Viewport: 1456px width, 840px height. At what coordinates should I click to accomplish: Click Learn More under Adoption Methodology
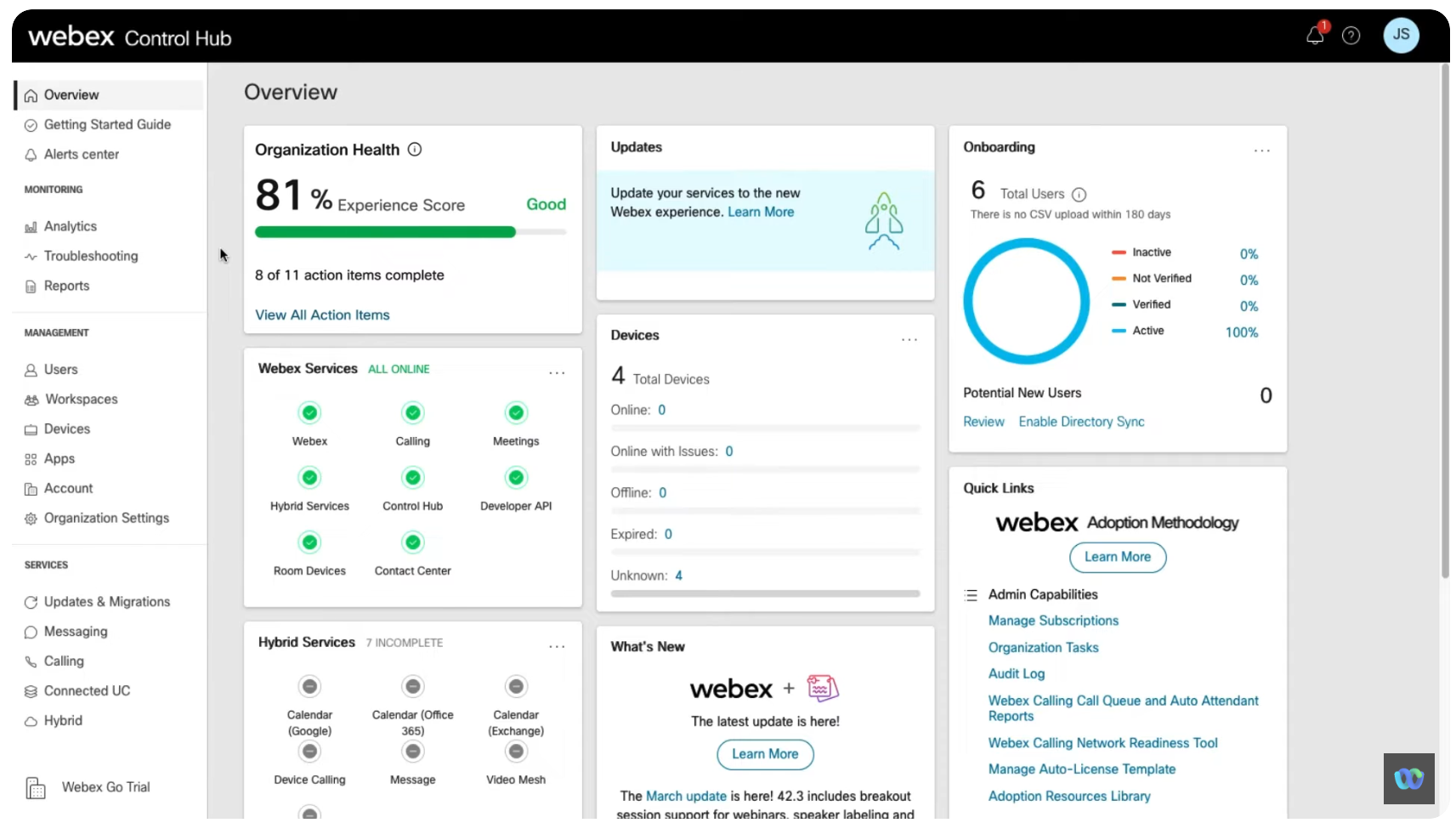click(x=1117, y=558)
